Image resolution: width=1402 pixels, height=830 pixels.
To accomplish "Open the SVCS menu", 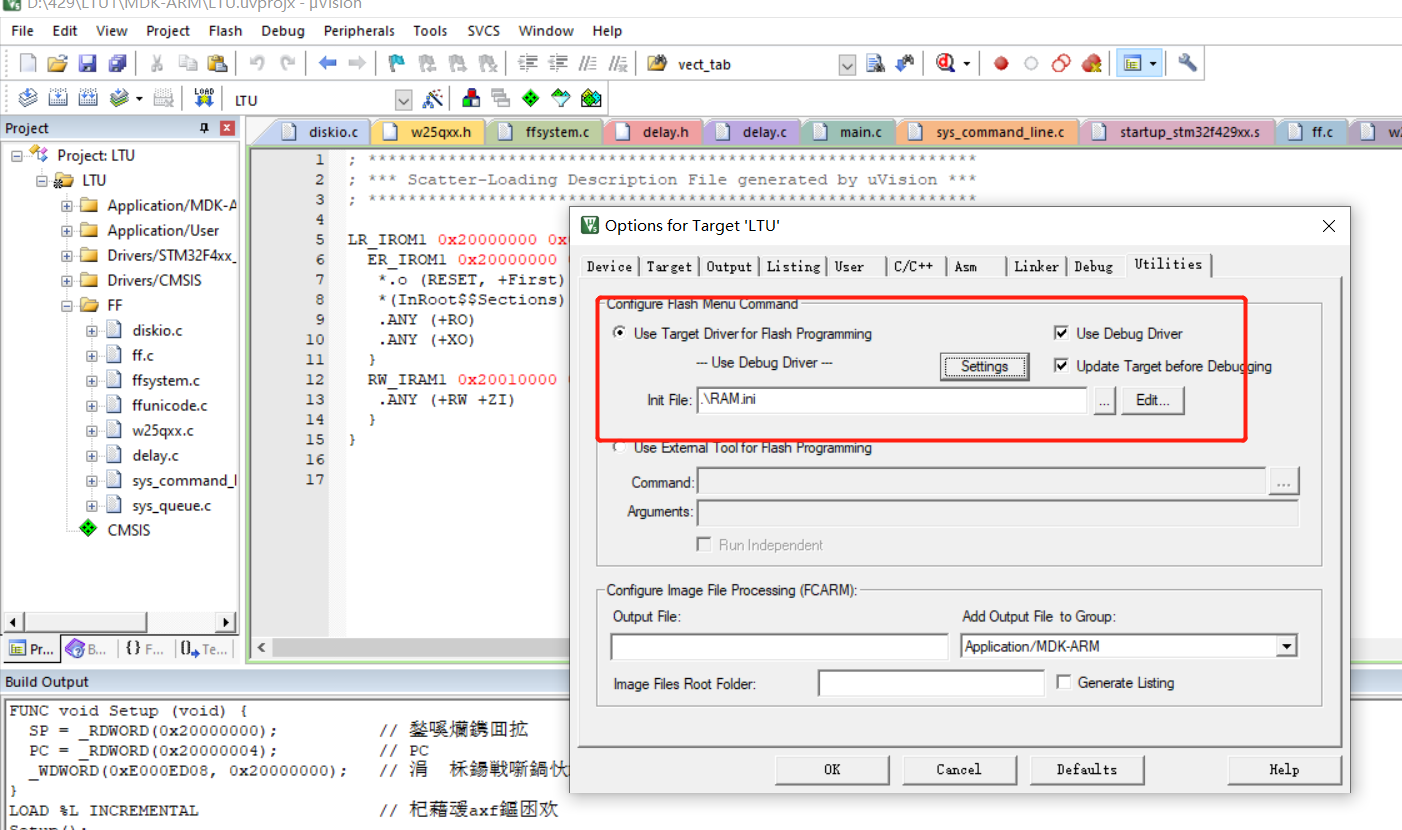I will pos(484,31).
